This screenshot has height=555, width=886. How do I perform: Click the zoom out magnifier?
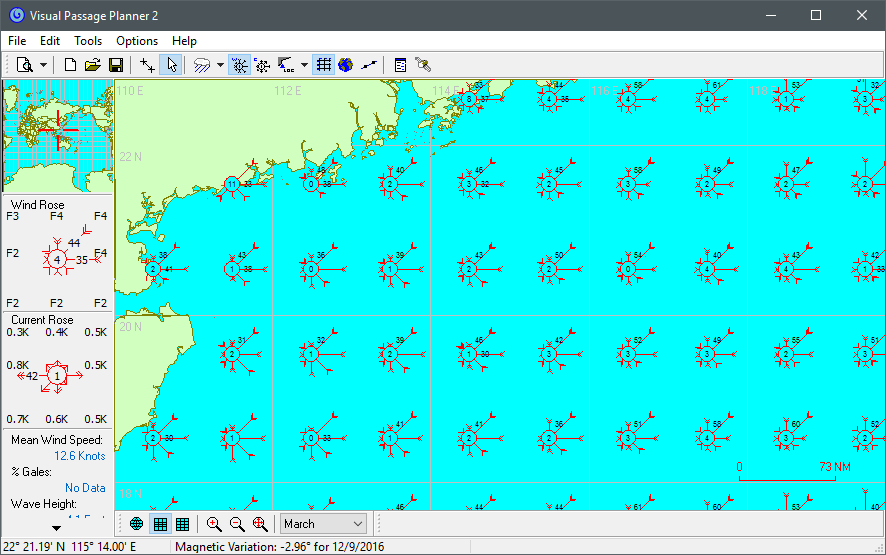coord(237,523)
